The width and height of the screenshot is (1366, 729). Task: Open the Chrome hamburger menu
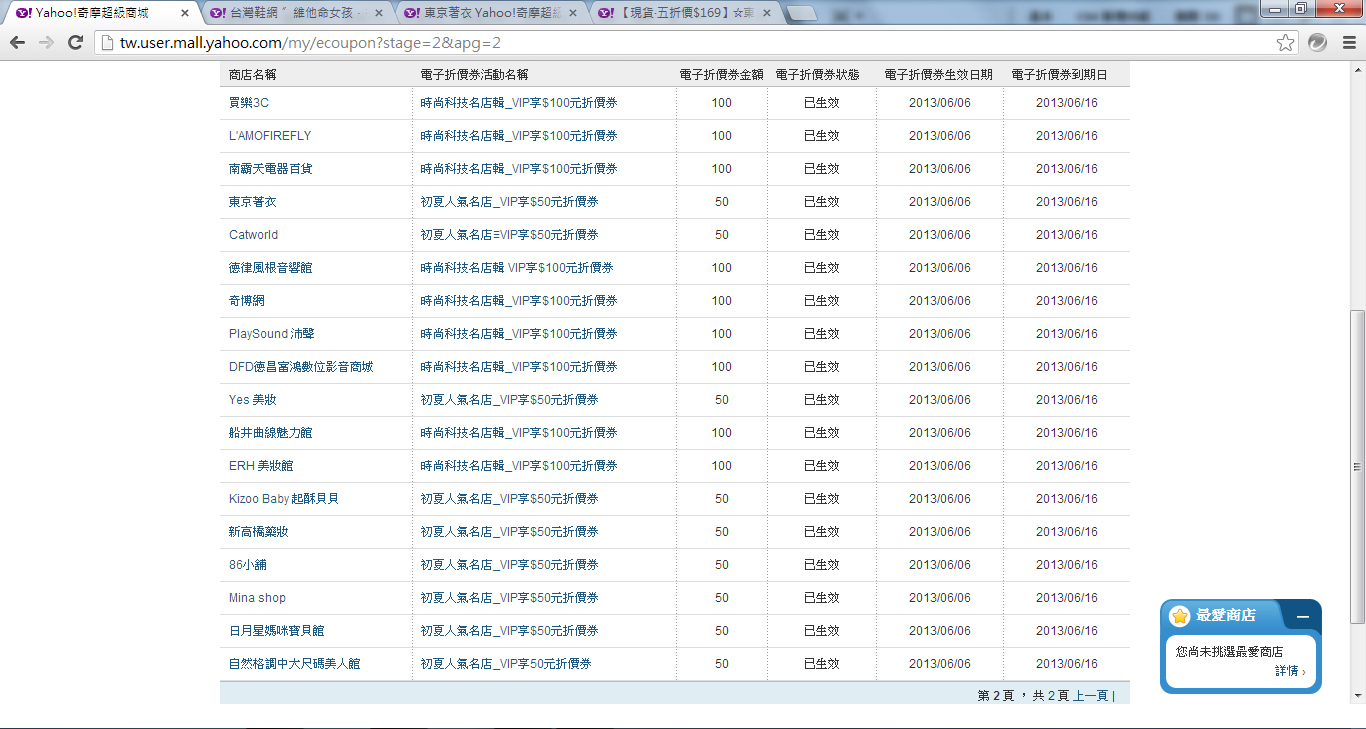pyautogui.click(x=1348, y=42)
